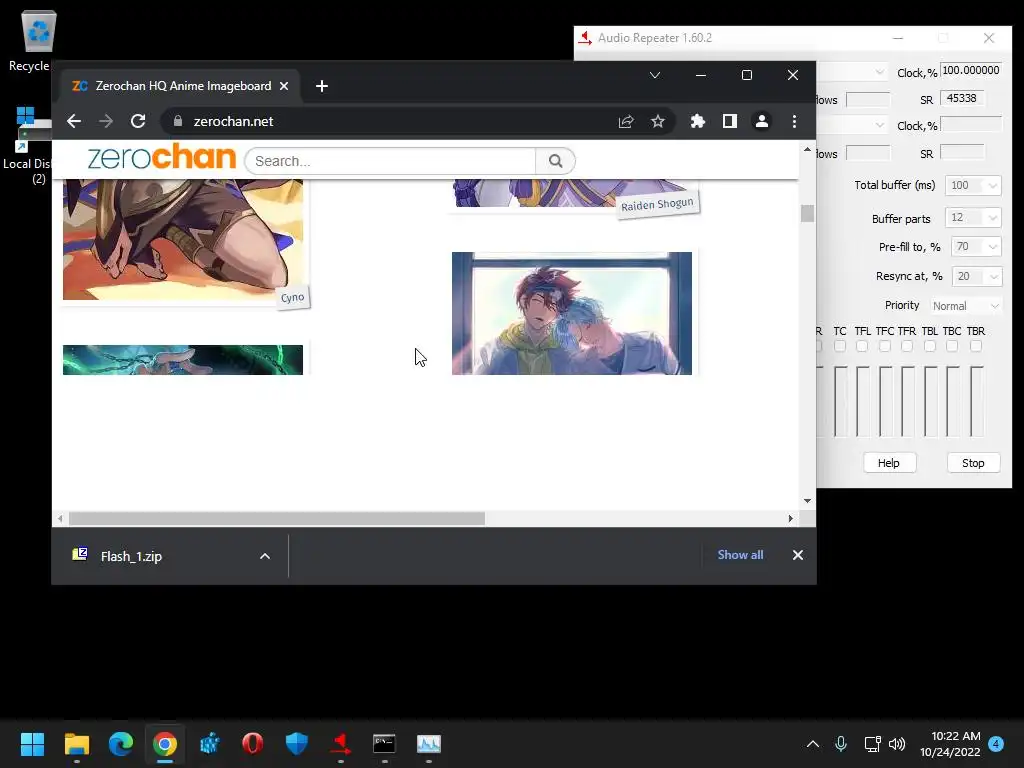Open Chrome profile avatar
The image size is (1024, 768).
[x=761, y=121]
